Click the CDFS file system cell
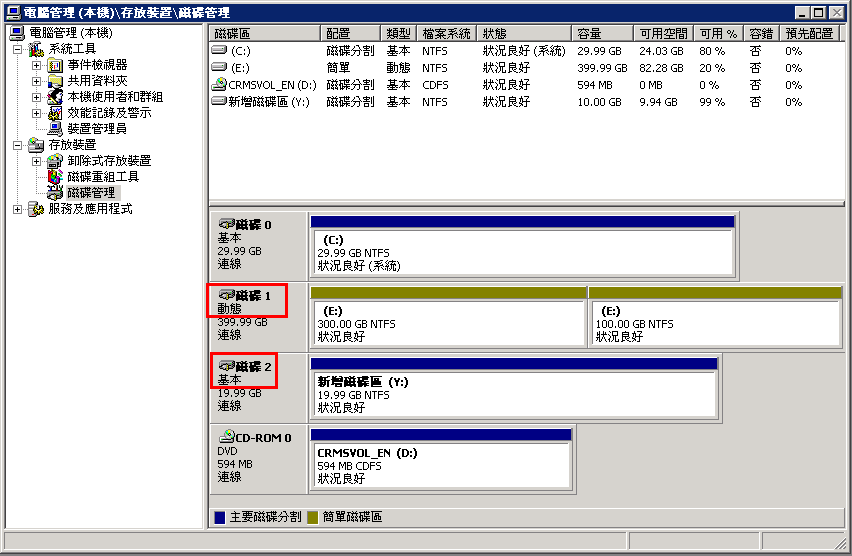 [435, 85]
